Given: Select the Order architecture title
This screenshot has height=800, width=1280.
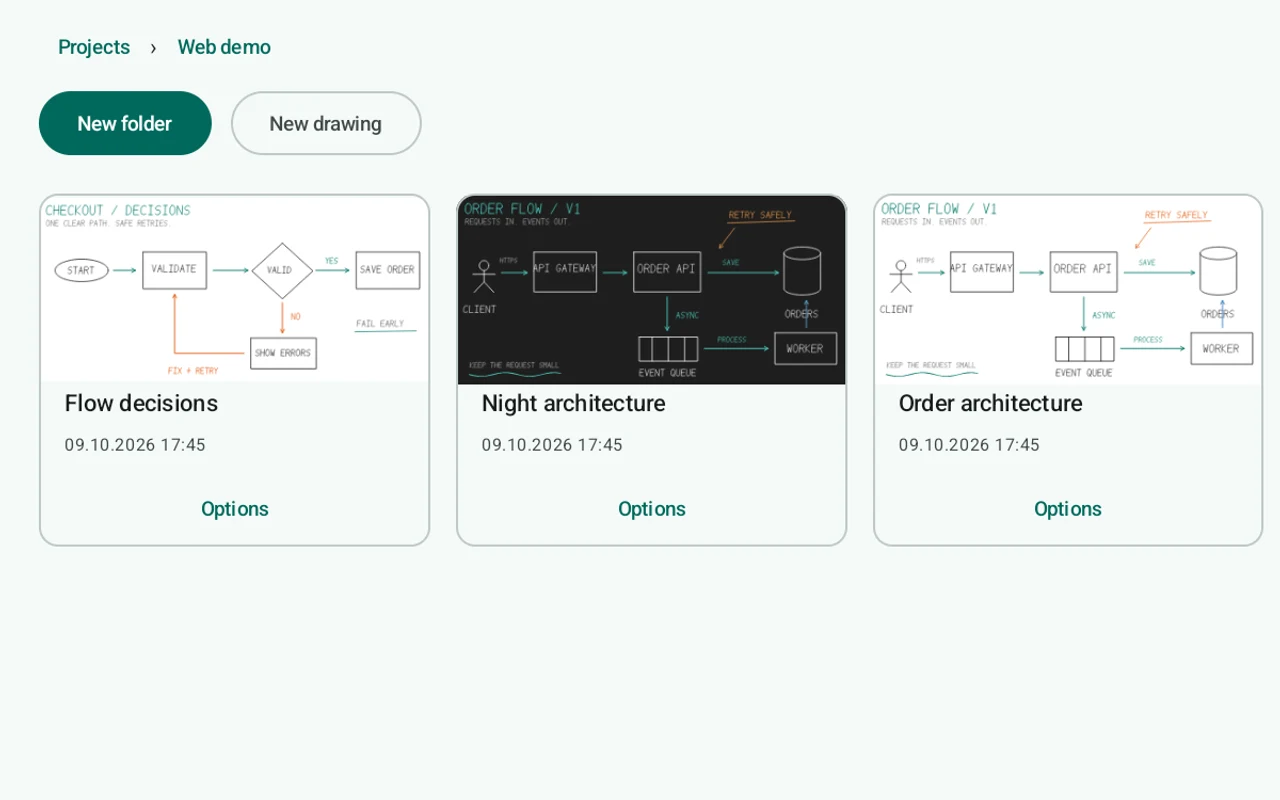Looking at the screenshot, I should pos(990,403).
